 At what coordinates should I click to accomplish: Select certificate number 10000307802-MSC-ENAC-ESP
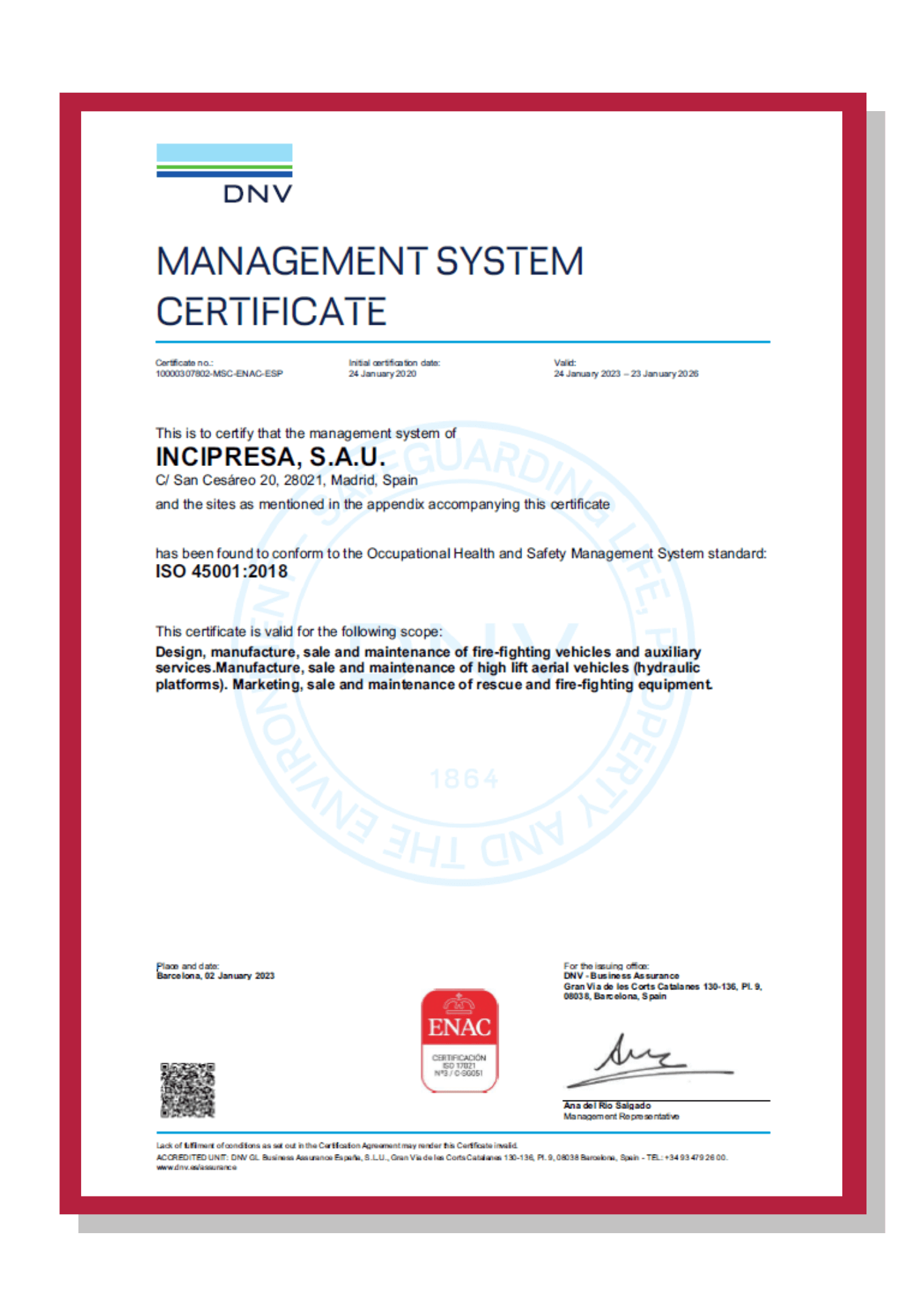point(219,374)
